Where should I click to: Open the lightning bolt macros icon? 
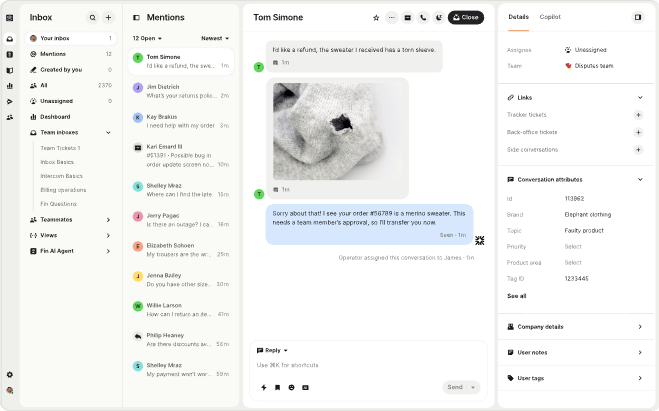coord(264,387)
